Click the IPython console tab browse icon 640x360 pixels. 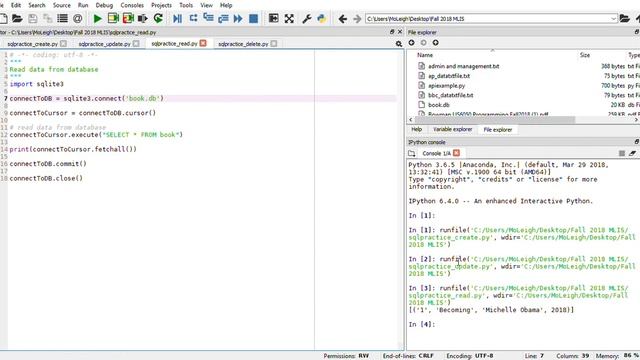(x=411, y=153)
